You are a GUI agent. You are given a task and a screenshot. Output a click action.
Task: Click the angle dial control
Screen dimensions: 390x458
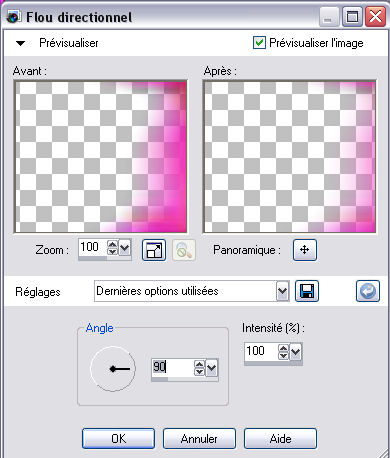113,369
